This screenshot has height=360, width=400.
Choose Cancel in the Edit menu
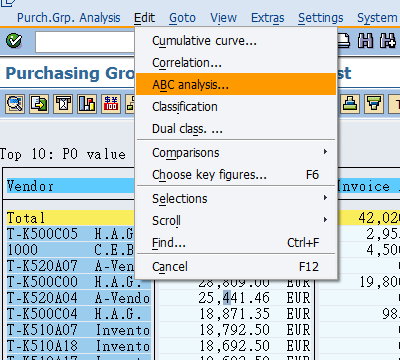[236, 267]
